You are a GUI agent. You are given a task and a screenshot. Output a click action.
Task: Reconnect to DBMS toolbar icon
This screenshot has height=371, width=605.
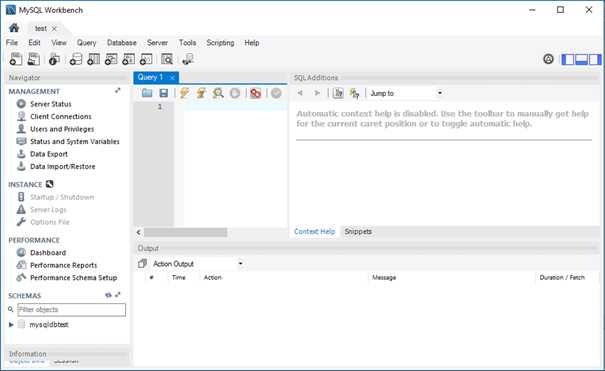pos(188,59)
